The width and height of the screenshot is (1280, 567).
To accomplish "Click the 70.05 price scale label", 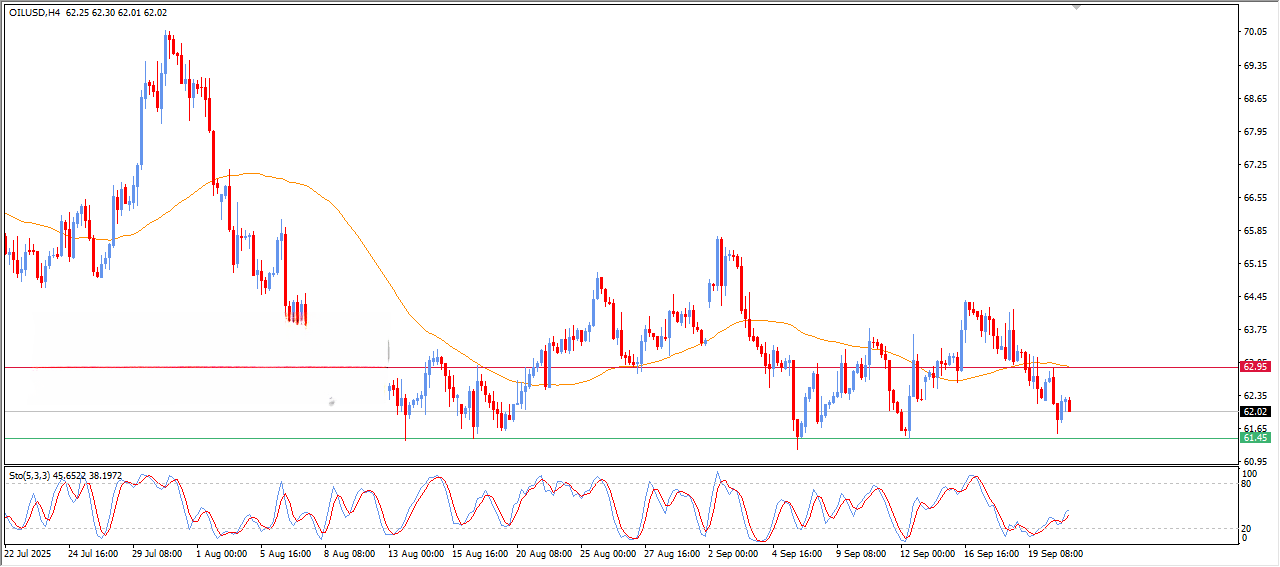I will click(x=1254, y=32).
